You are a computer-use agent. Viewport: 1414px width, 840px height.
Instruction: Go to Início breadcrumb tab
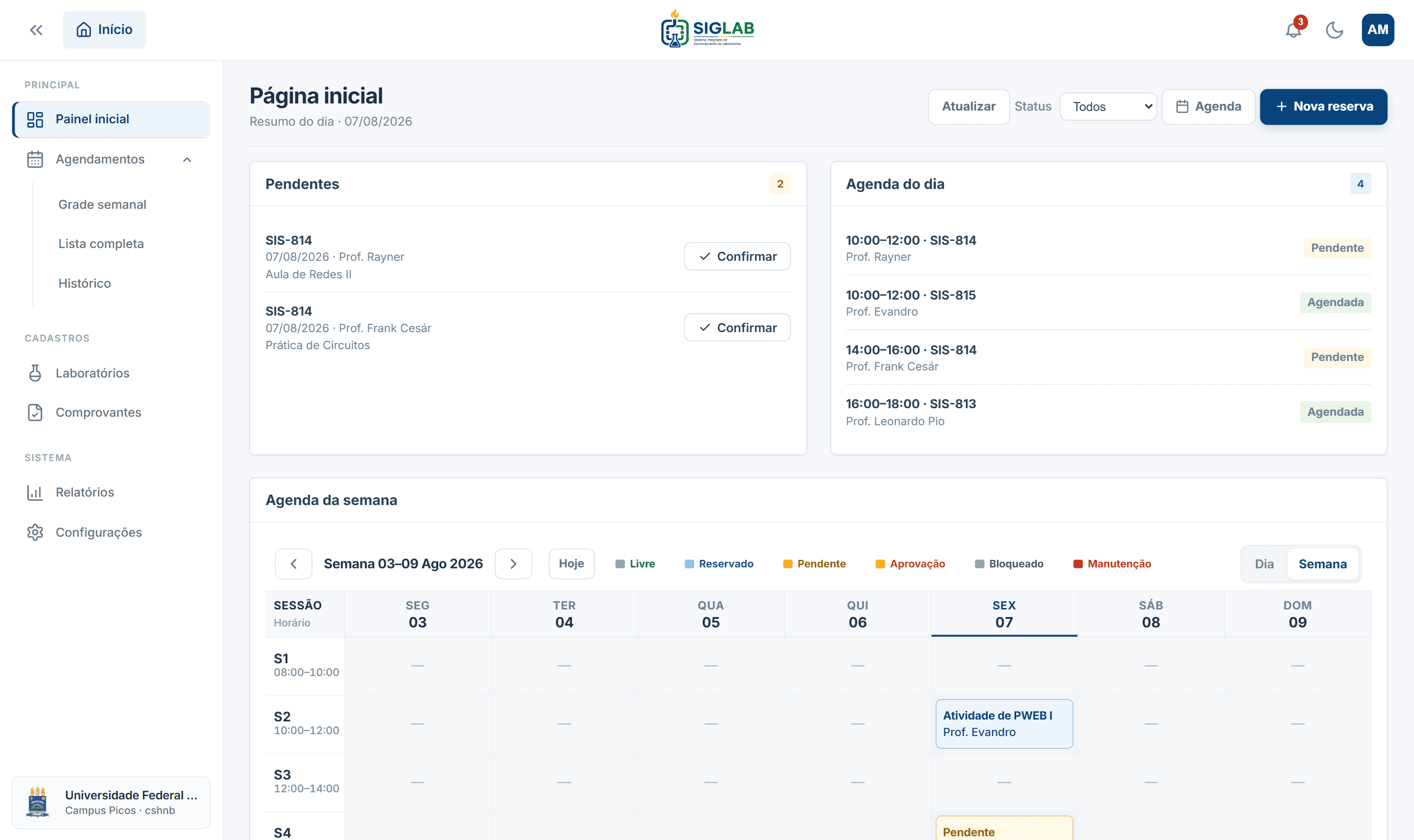[104, 30]
